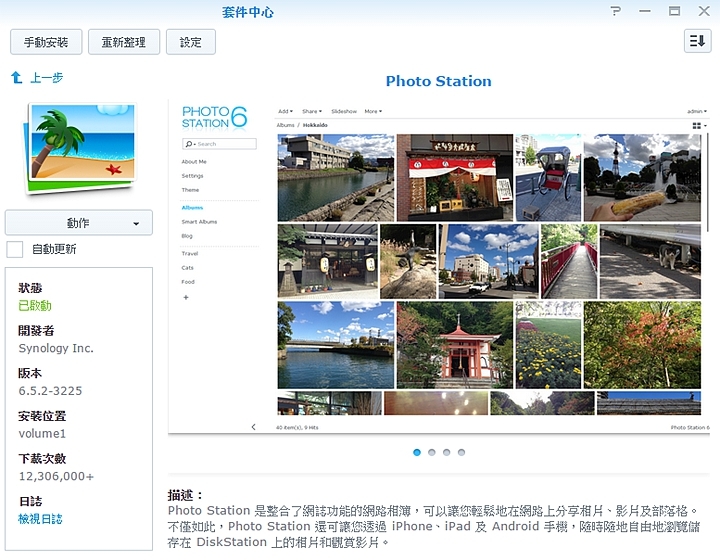Screen dimensions: 720x560
Task: Switch to the third screenshot dot
Action: tap(447, 452)
